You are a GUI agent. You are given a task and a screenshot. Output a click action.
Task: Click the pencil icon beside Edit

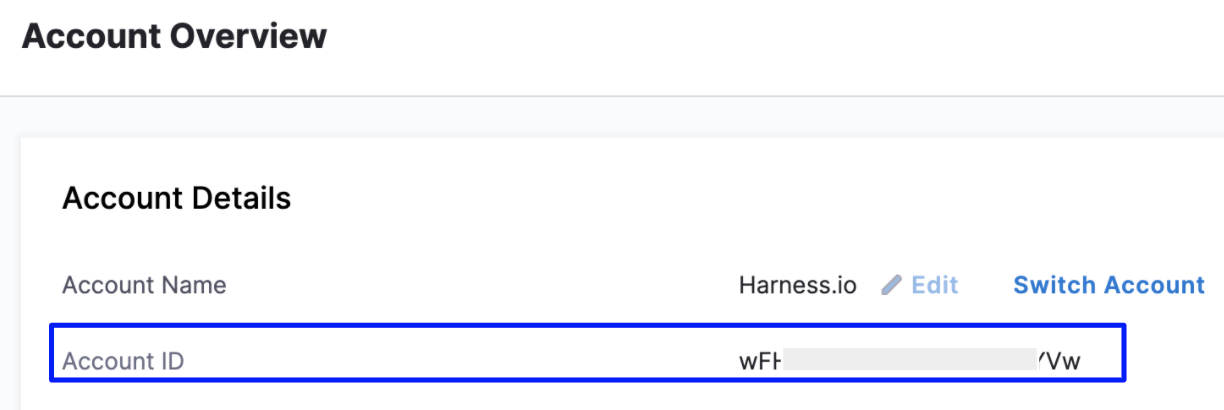pos(891,286)
